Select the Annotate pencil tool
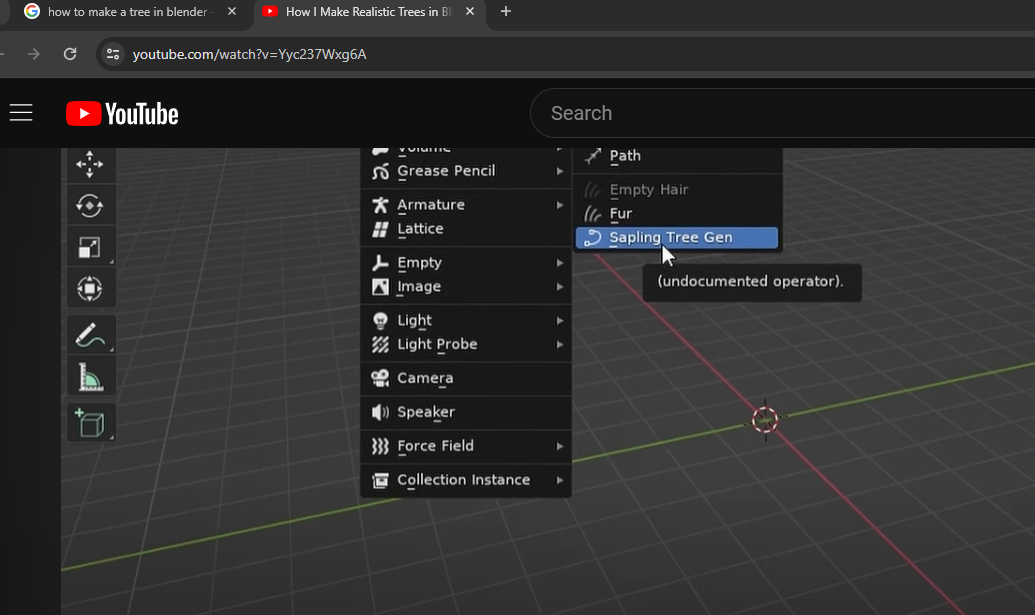 click(x=90, y=335)
